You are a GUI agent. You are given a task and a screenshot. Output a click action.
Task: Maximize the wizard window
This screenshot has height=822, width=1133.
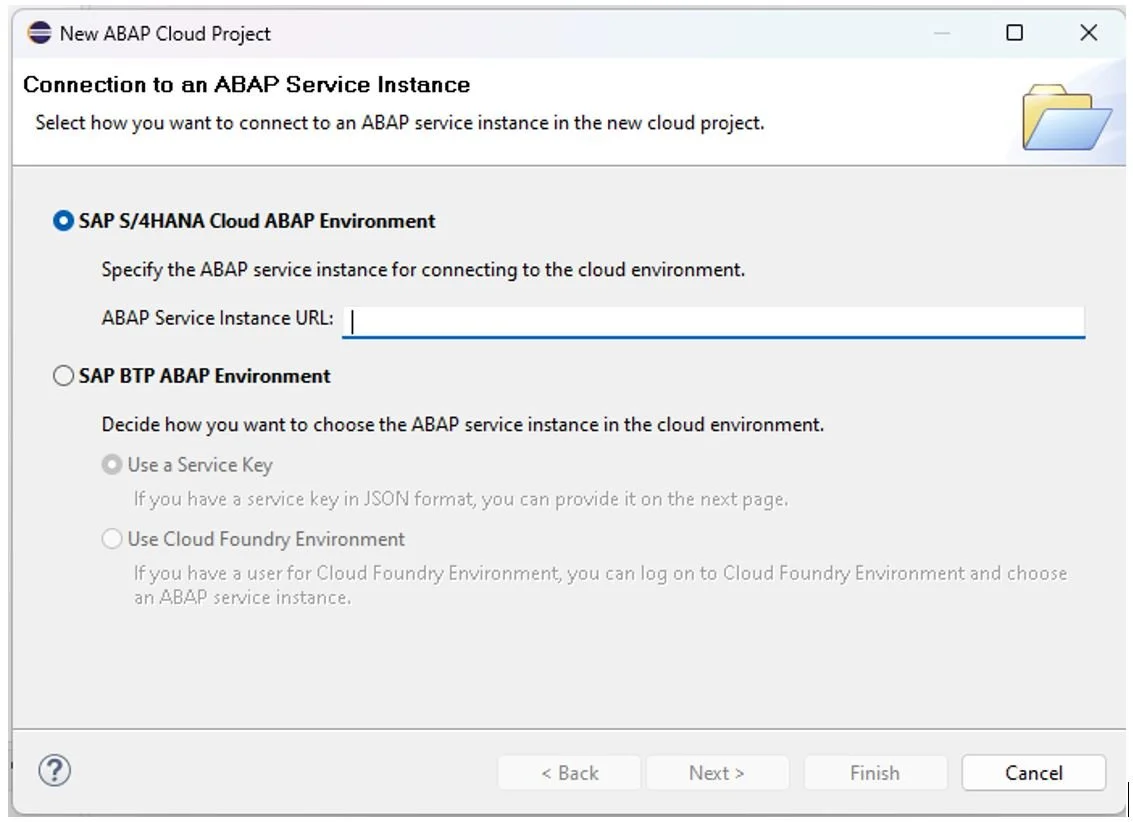point(1015,33)
